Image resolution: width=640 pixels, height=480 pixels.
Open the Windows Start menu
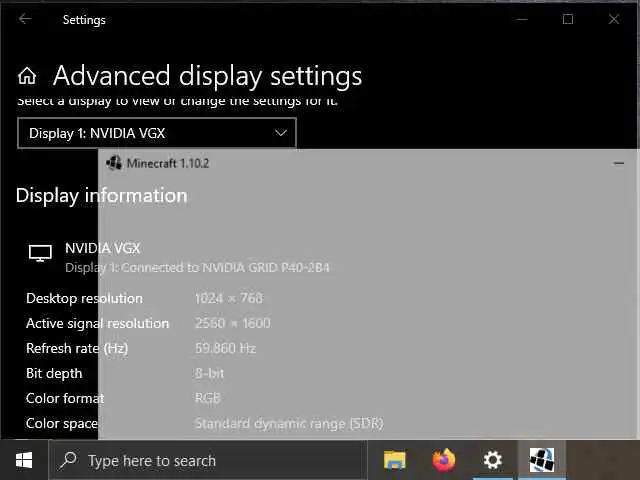(24, 460)
